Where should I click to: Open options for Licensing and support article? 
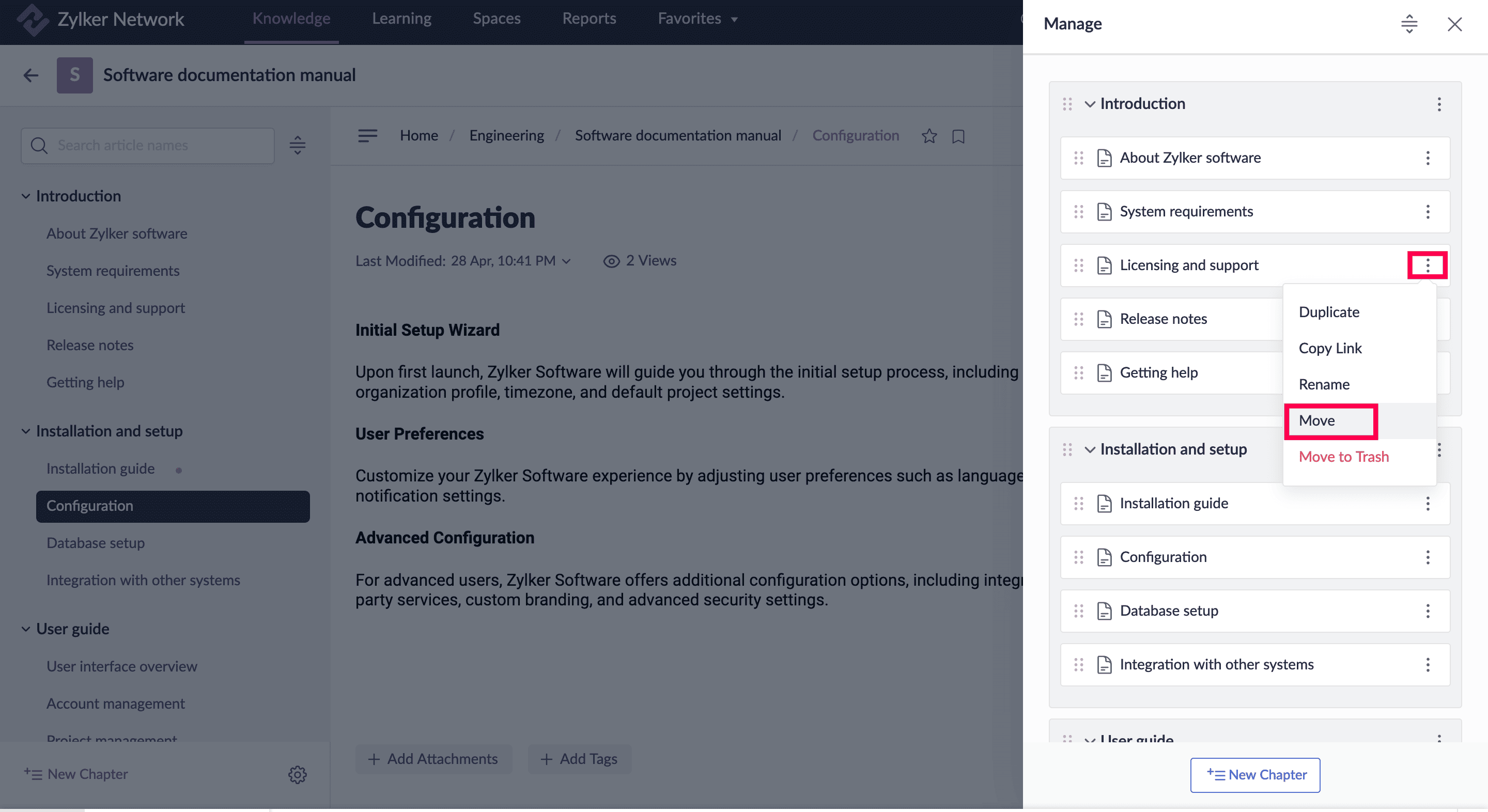1428,265
